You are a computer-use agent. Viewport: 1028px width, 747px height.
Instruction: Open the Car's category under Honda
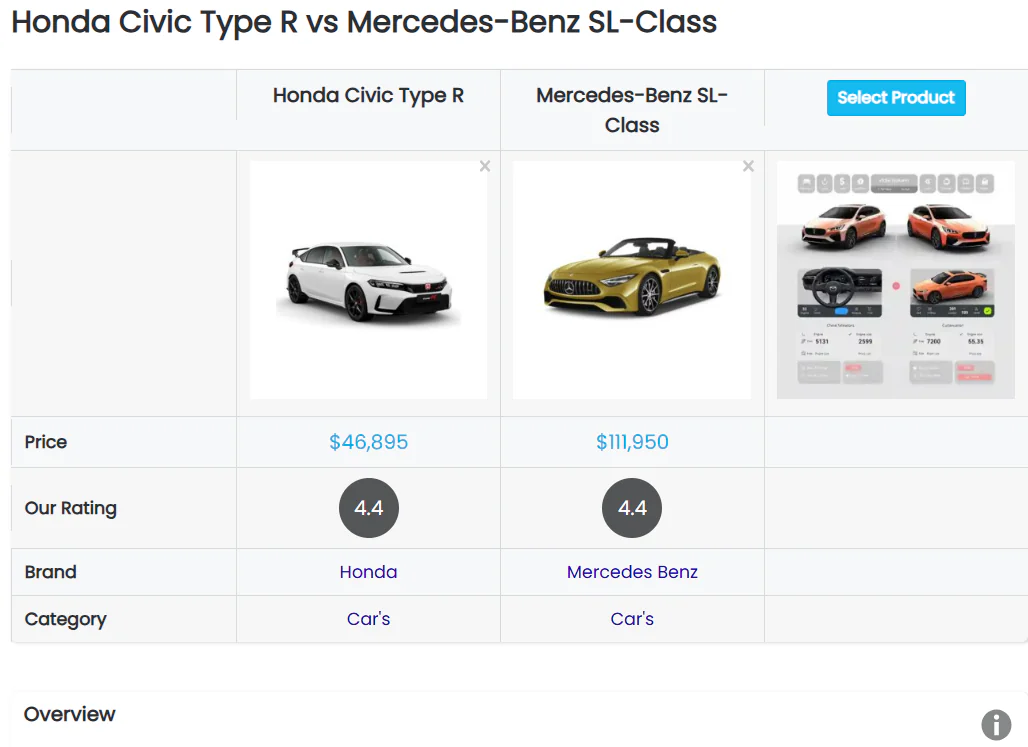pos(368,619)
